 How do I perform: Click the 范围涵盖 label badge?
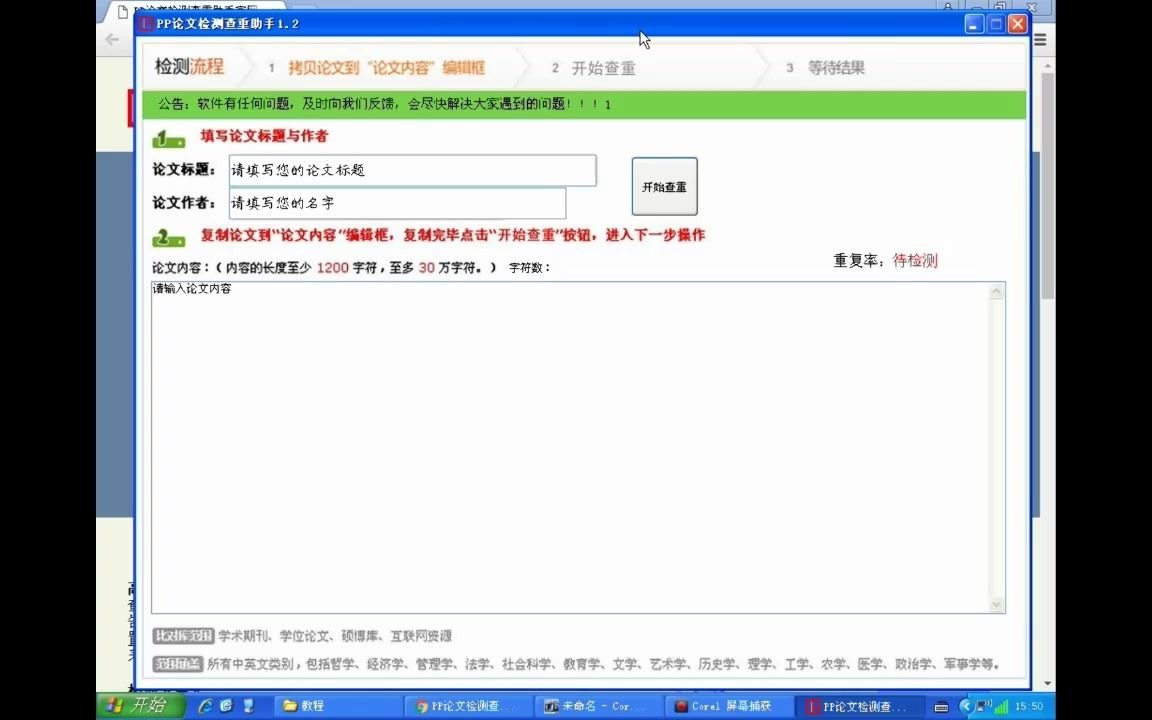(x=177, y=663)
